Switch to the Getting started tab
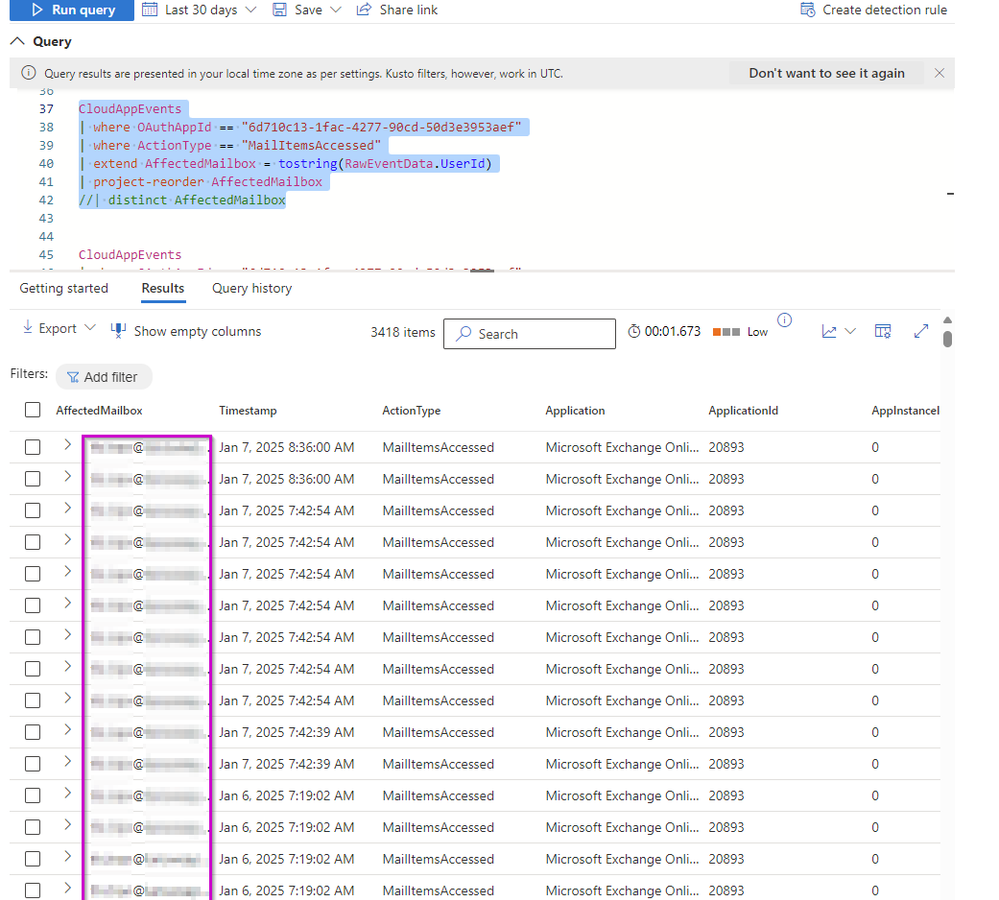The width and height of the screenshot is (999, 900). click(x=64, y=288)
